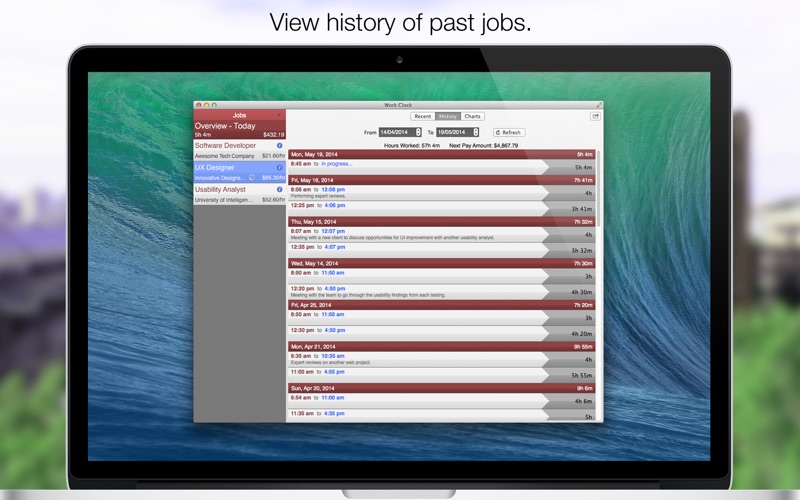Select Overview - Today in sidebar
The width and height of the screenshot is (800, 500).
(x=239, y=130)
